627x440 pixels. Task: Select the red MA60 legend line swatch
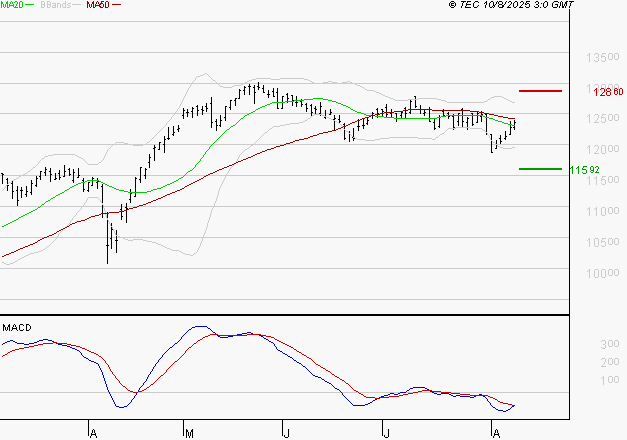(x=116, y=5)
